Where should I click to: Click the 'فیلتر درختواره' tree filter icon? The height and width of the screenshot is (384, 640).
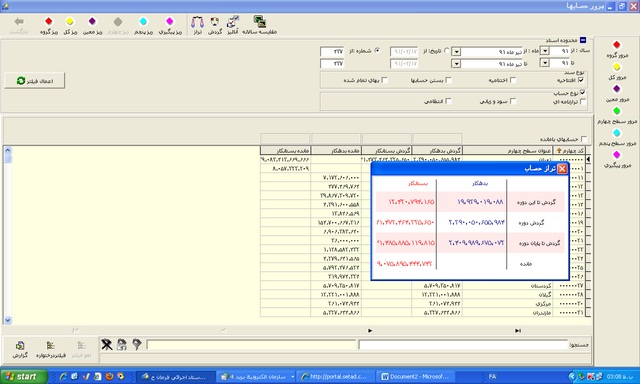51,346
